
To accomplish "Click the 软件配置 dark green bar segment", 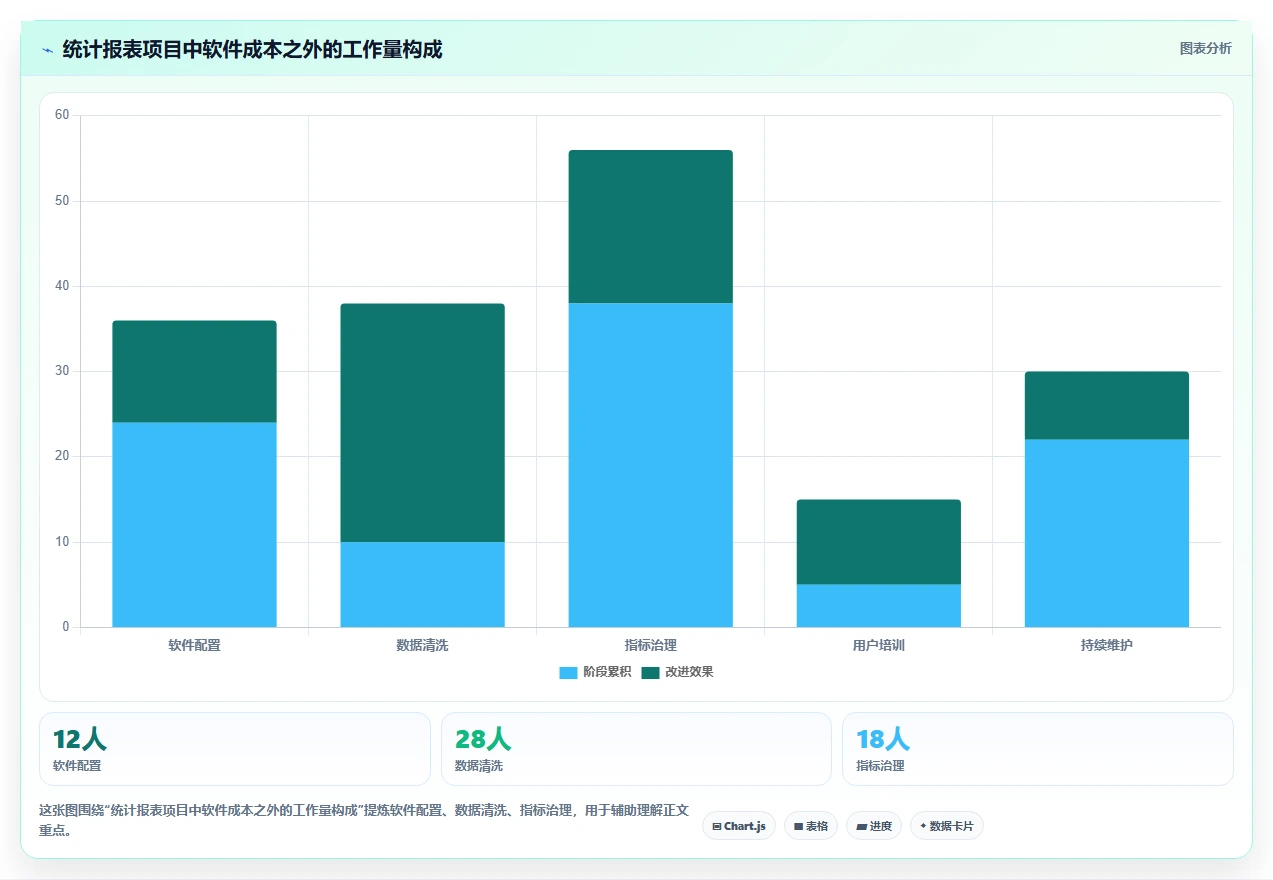I will click(x=194, y=372).
